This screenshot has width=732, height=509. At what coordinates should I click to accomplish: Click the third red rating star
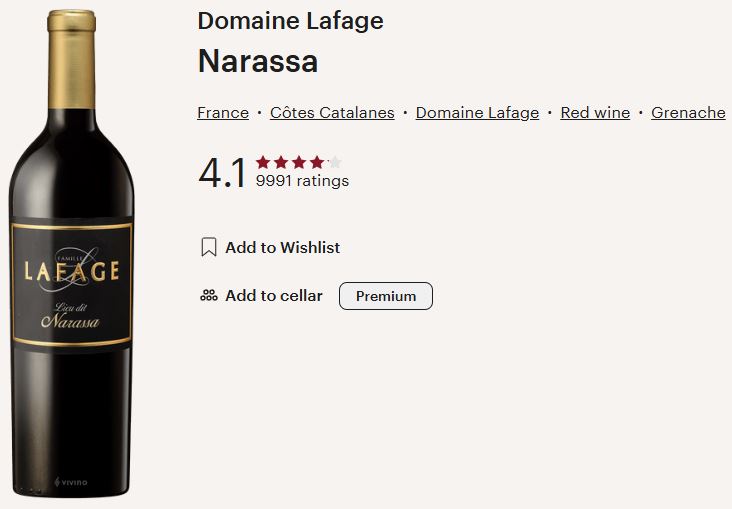tap(299, 163)
